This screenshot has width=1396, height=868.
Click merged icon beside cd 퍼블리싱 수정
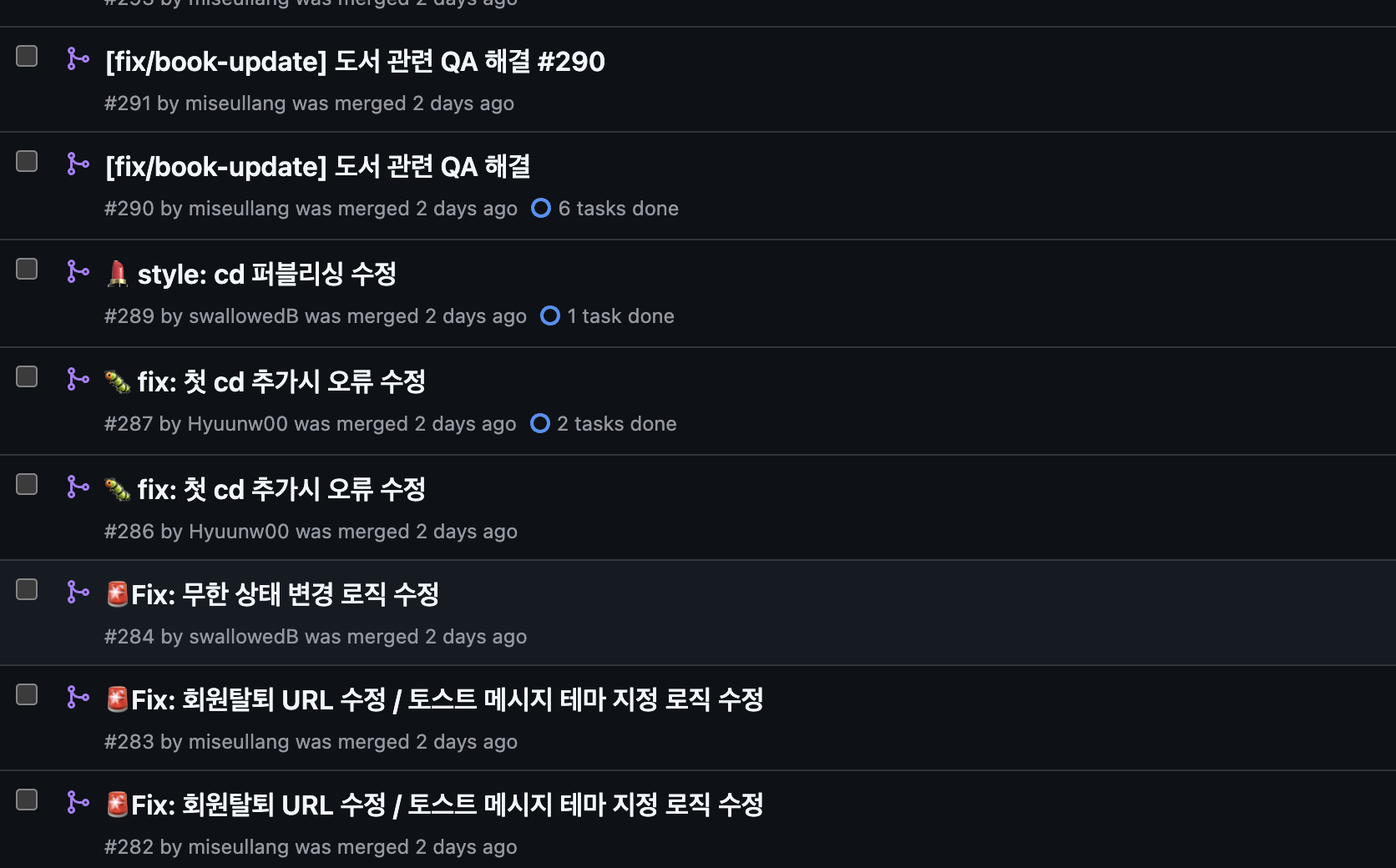[78, 271]
